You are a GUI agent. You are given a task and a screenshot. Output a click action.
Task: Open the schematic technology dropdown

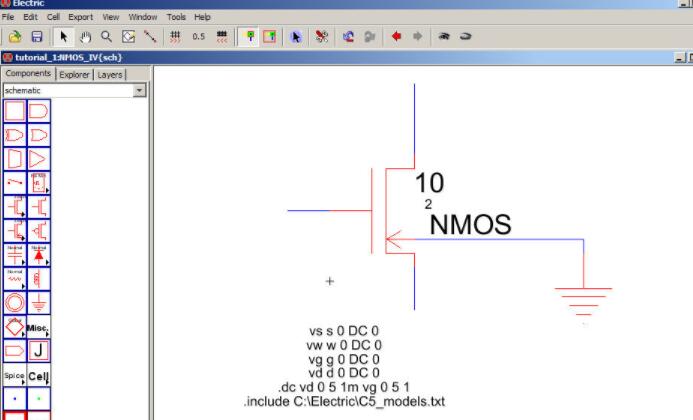[139, 90]
